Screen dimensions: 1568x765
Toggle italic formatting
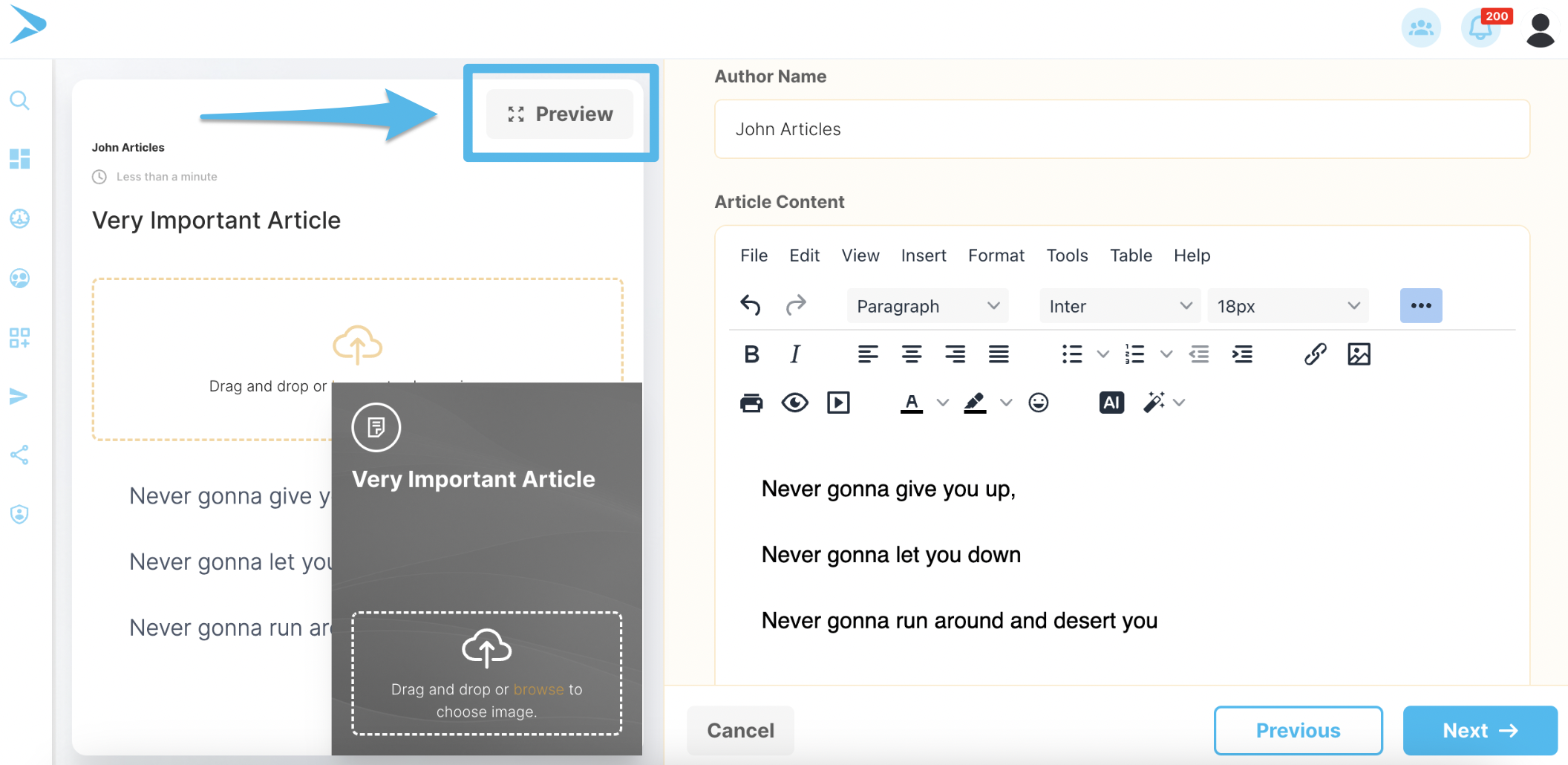795,354
